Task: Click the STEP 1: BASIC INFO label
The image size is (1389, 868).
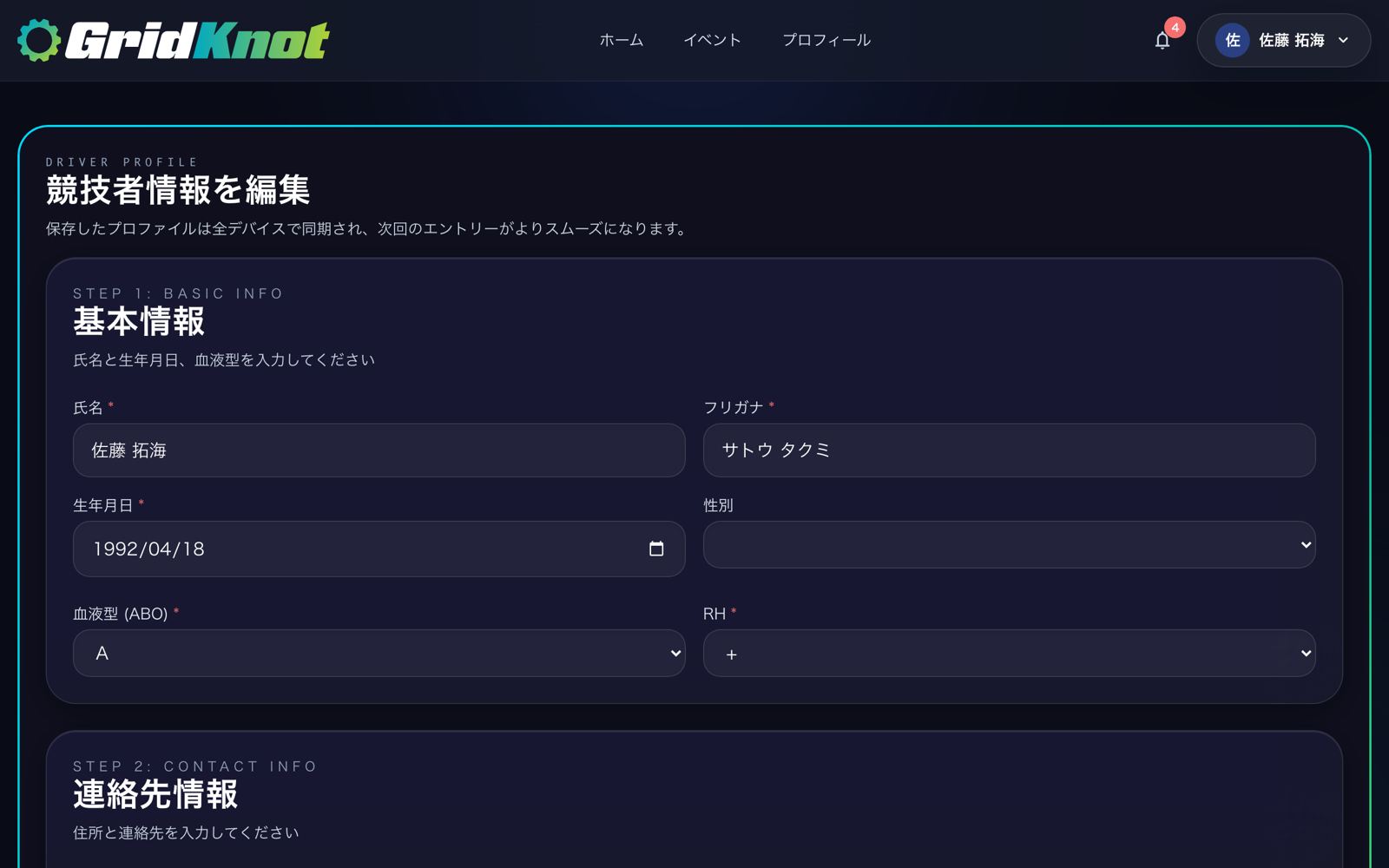Action: (178, 293)
